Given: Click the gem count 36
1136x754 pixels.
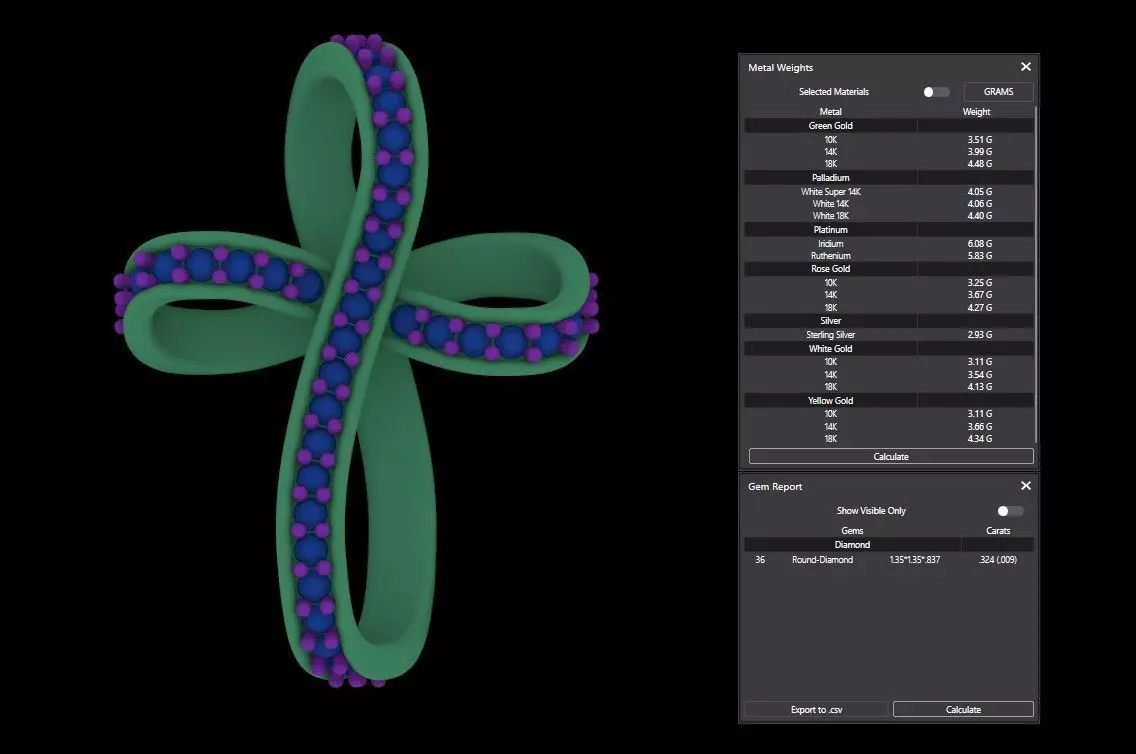Looking at the screenshot, I should tap(760, 560).
